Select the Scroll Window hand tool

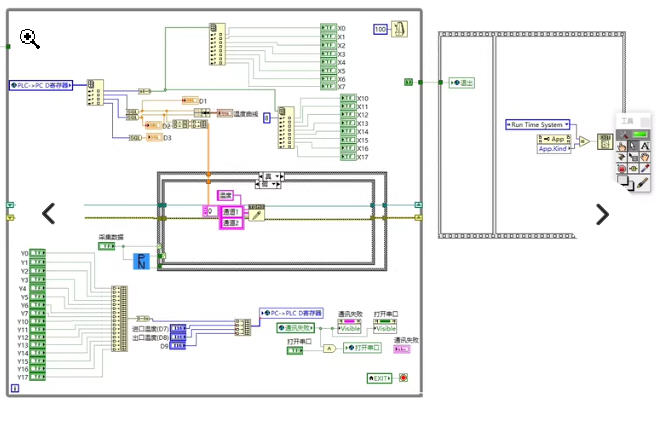[x=645, y=157]
